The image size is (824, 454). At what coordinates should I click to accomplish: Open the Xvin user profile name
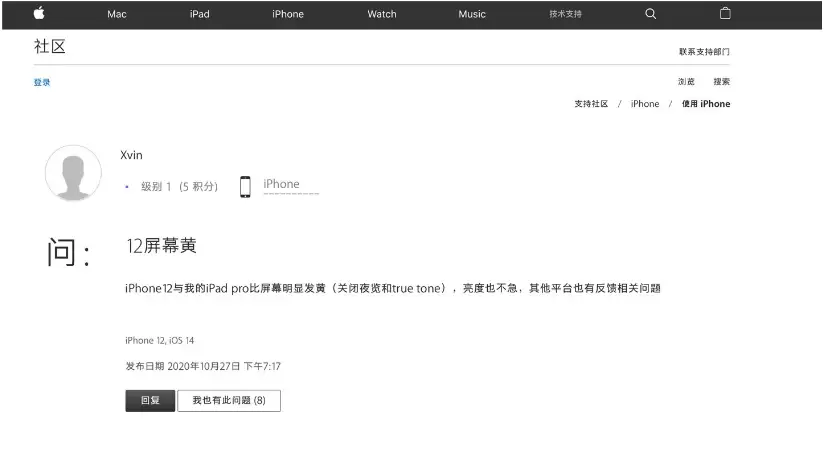point(131,155)
